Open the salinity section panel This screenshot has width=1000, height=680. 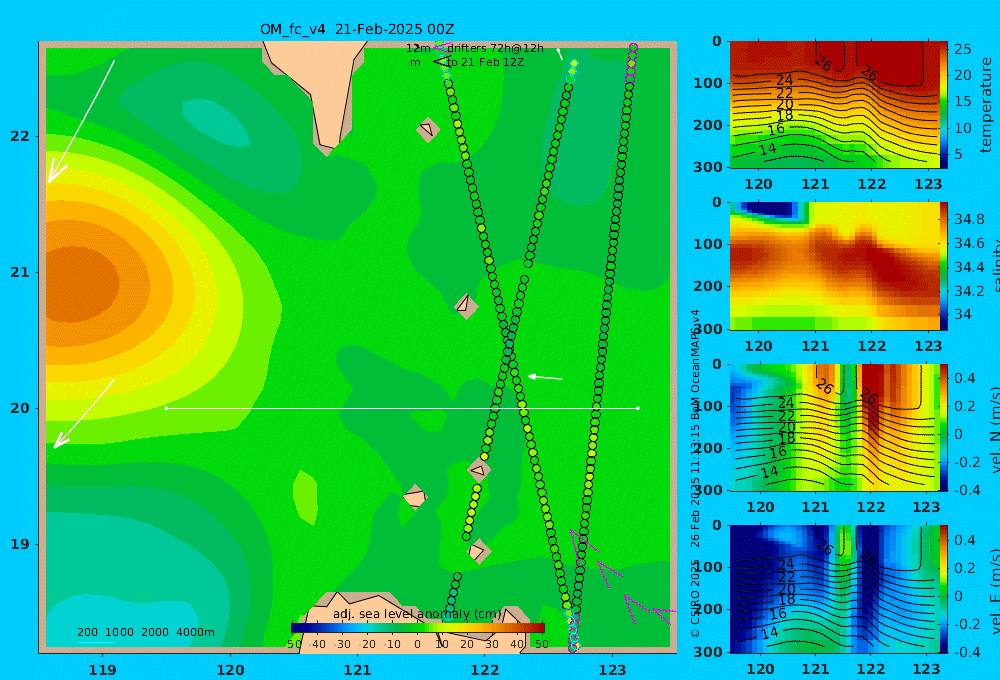pyautogui.click(x=834, y=266)
